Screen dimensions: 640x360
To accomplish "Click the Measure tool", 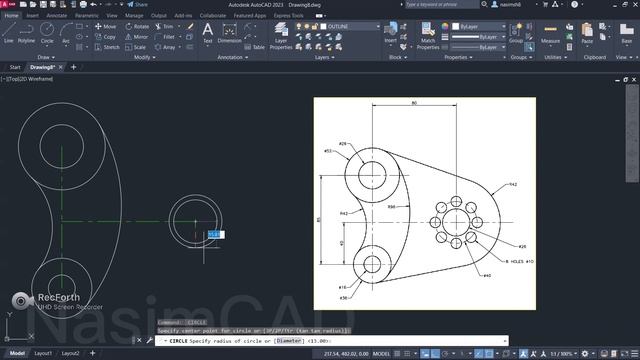I will [550, 33].
